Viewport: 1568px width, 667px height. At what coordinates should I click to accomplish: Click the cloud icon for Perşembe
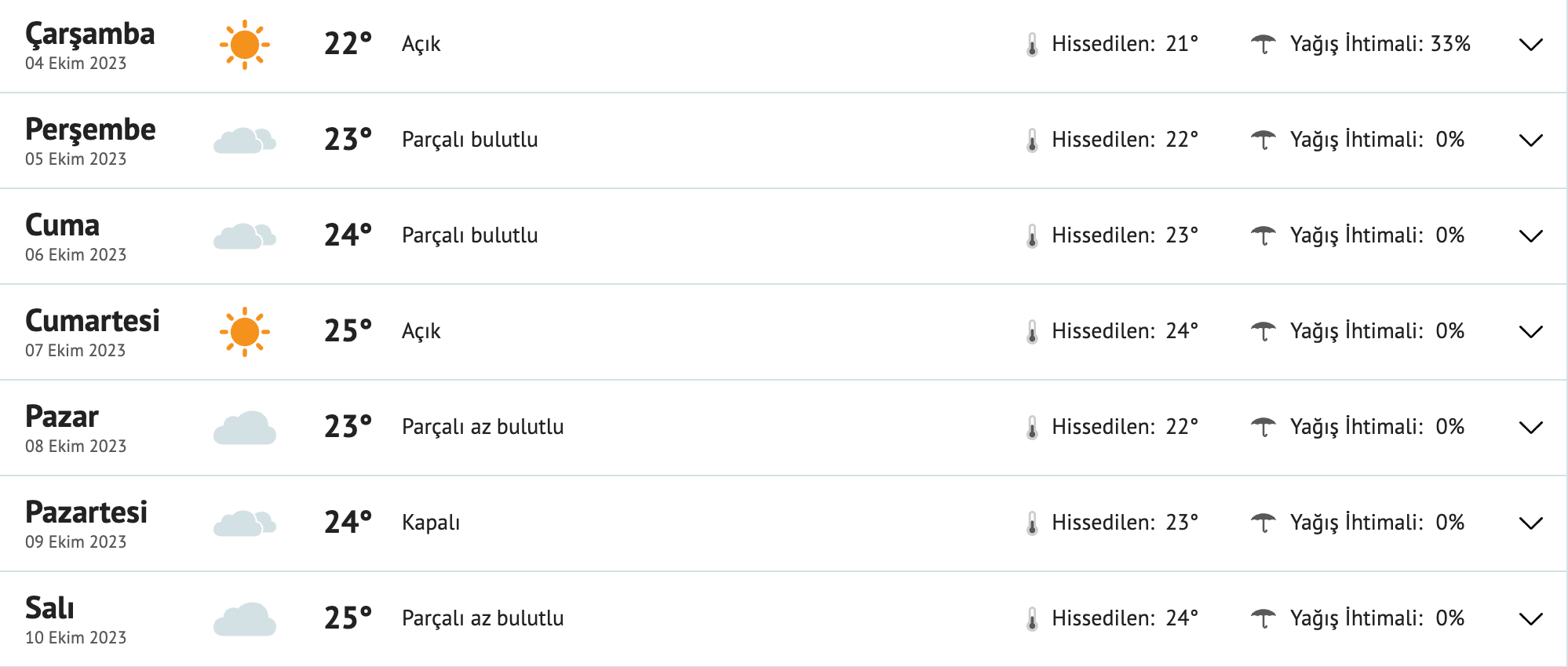coord(245,140)
